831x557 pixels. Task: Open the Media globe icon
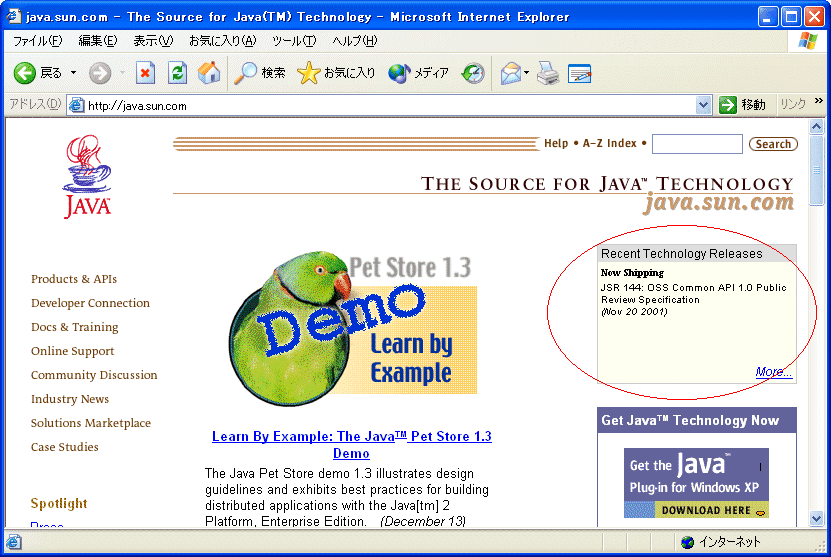click(x=399, y=73)
